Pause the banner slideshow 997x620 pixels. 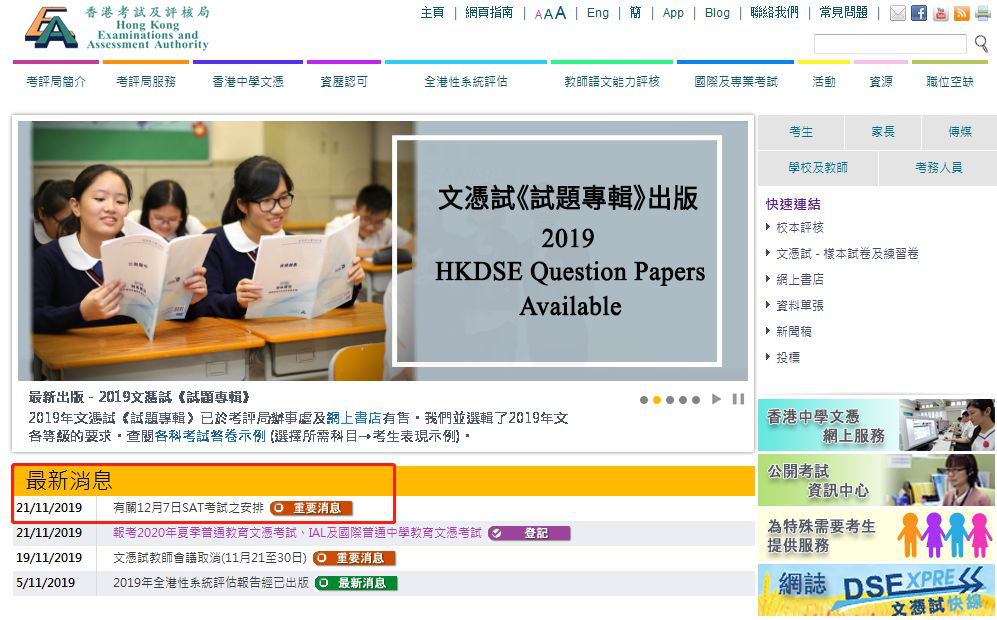point(738,399)
